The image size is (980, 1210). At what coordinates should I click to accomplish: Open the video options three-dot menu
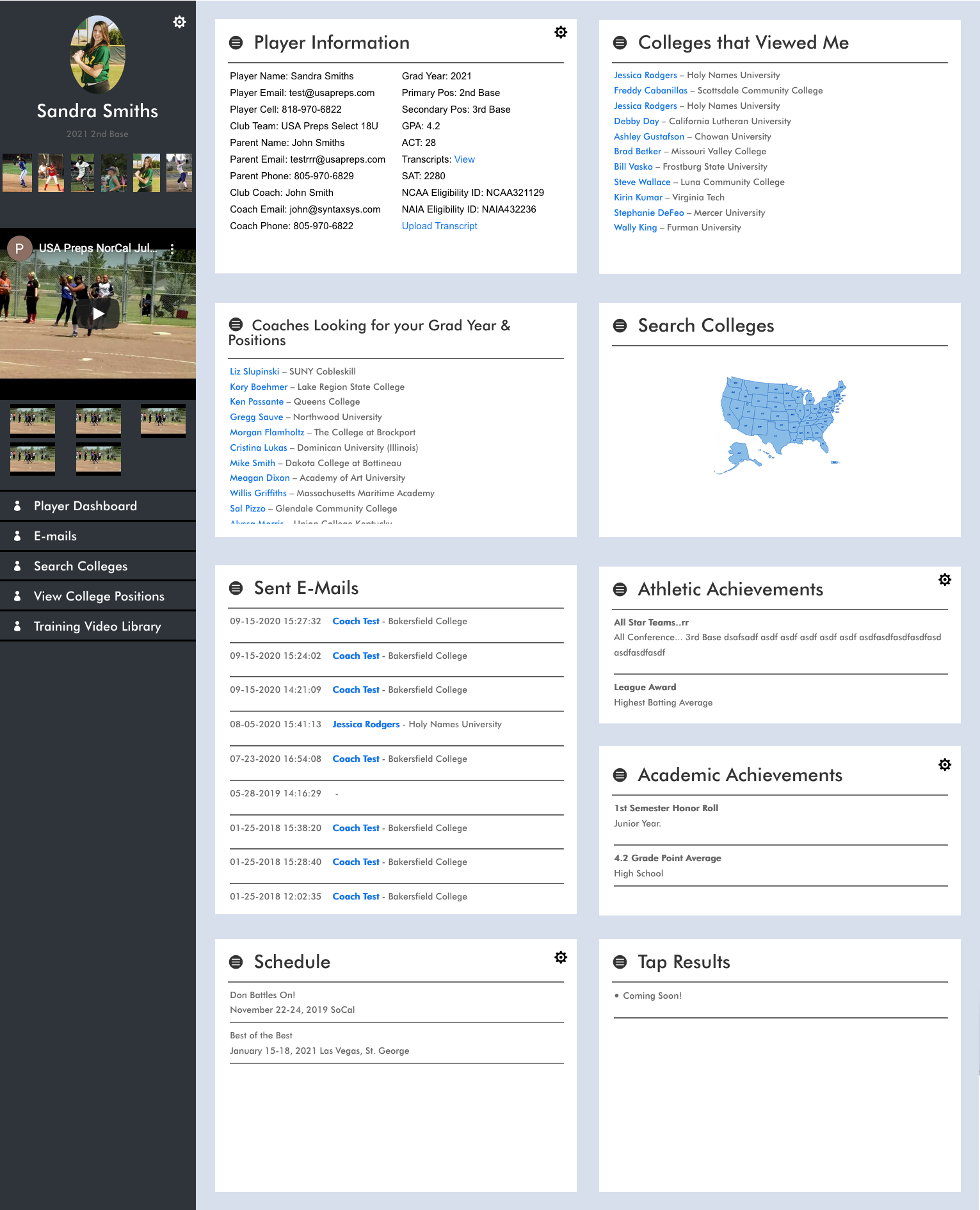point(172,248)
